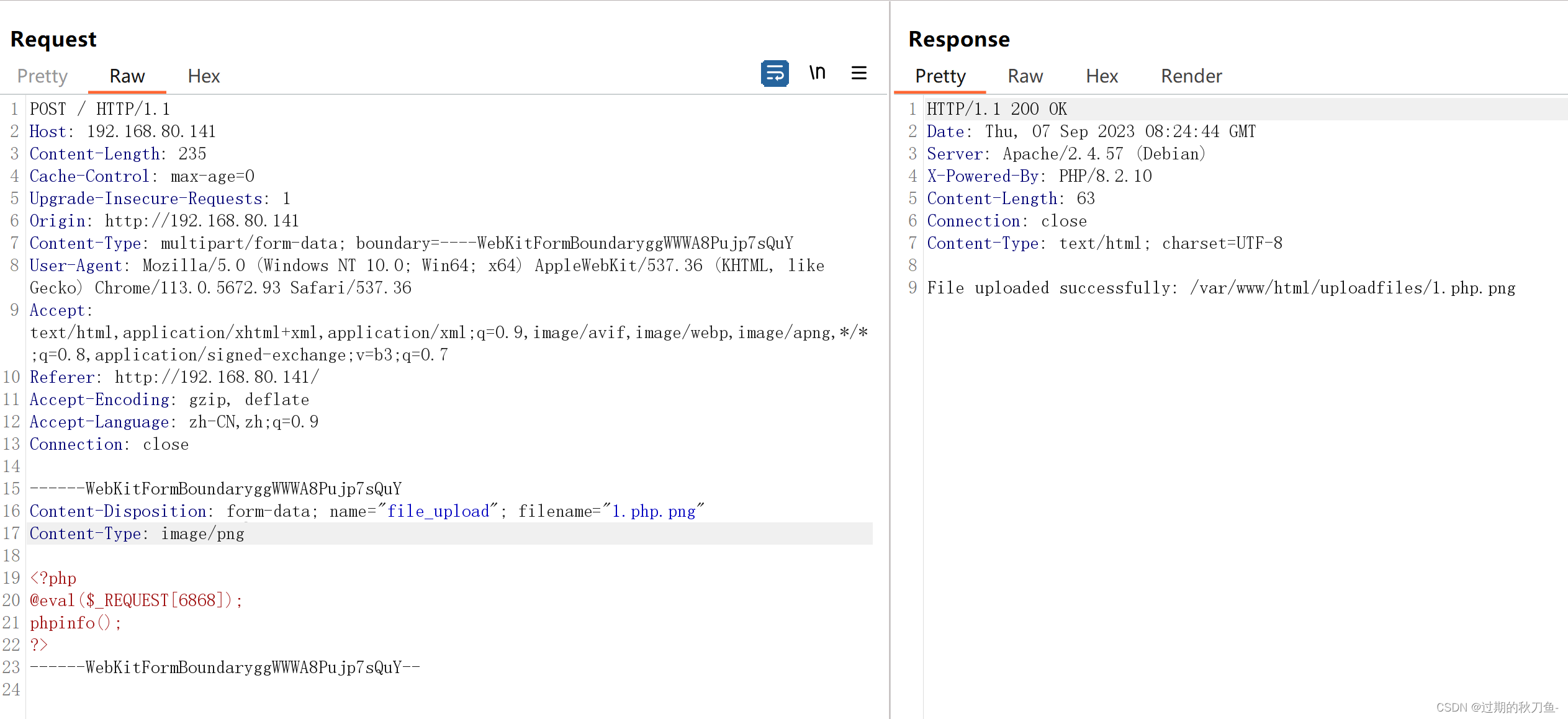This screenshot has height=719, width=1568.
Task: Toggle the word wrap icon in Request
Action: pyautogui.click(x=775, y=74)
